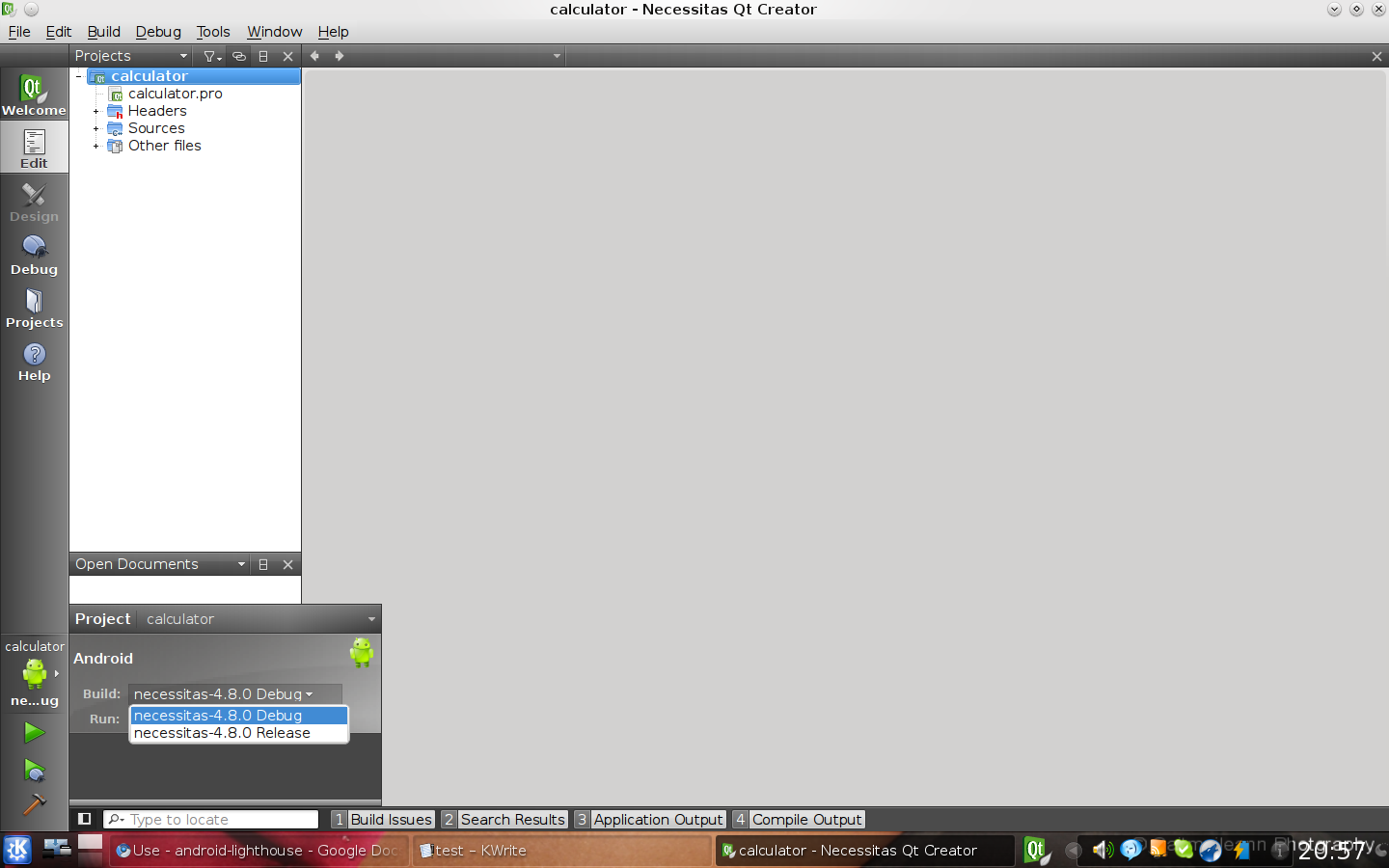Screen dimensions: 1389x868
Task: Toggle synchronize with editor link icon
Action: tap(239, 56)
